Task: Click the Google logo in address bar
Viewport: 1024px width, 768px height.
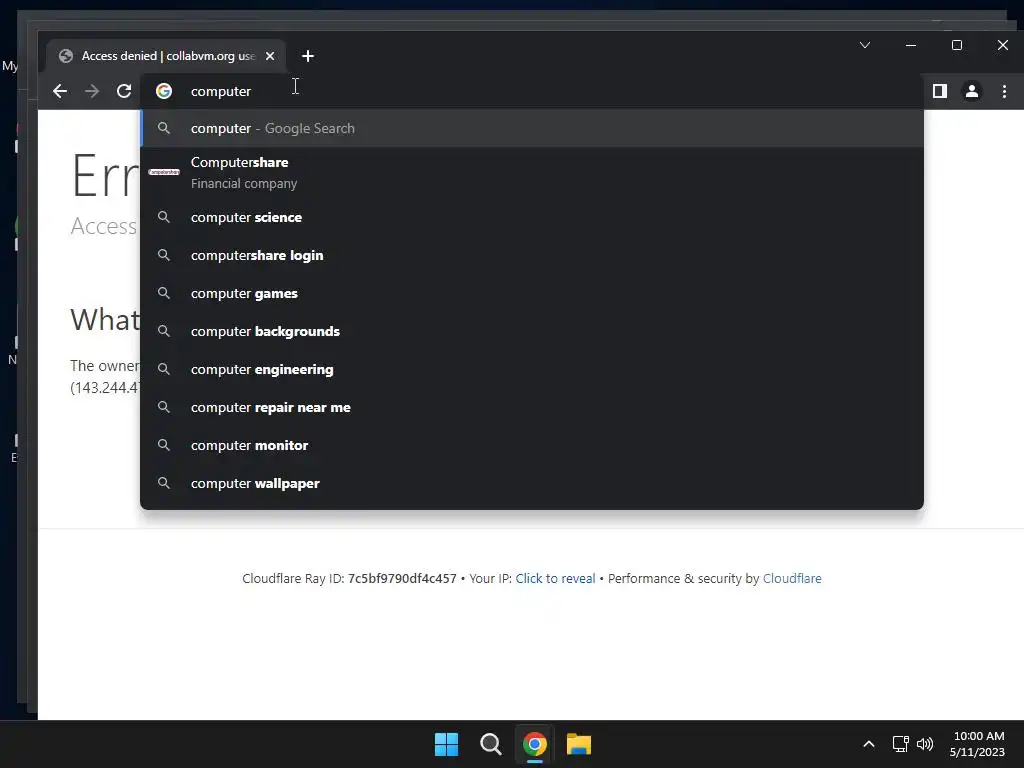Action: (x=164, y=91)
